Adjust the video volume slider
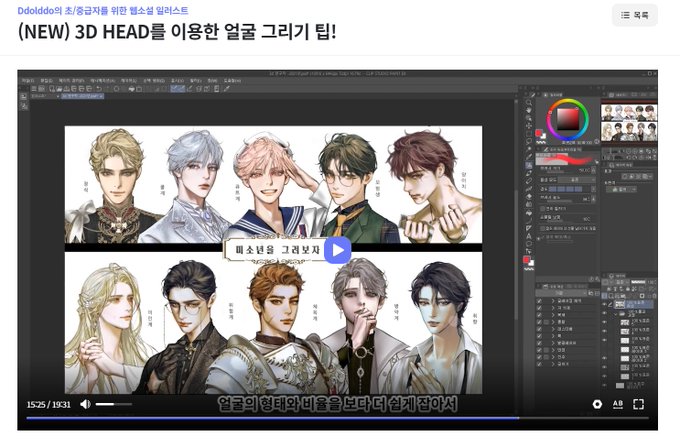 pos(114,404)
